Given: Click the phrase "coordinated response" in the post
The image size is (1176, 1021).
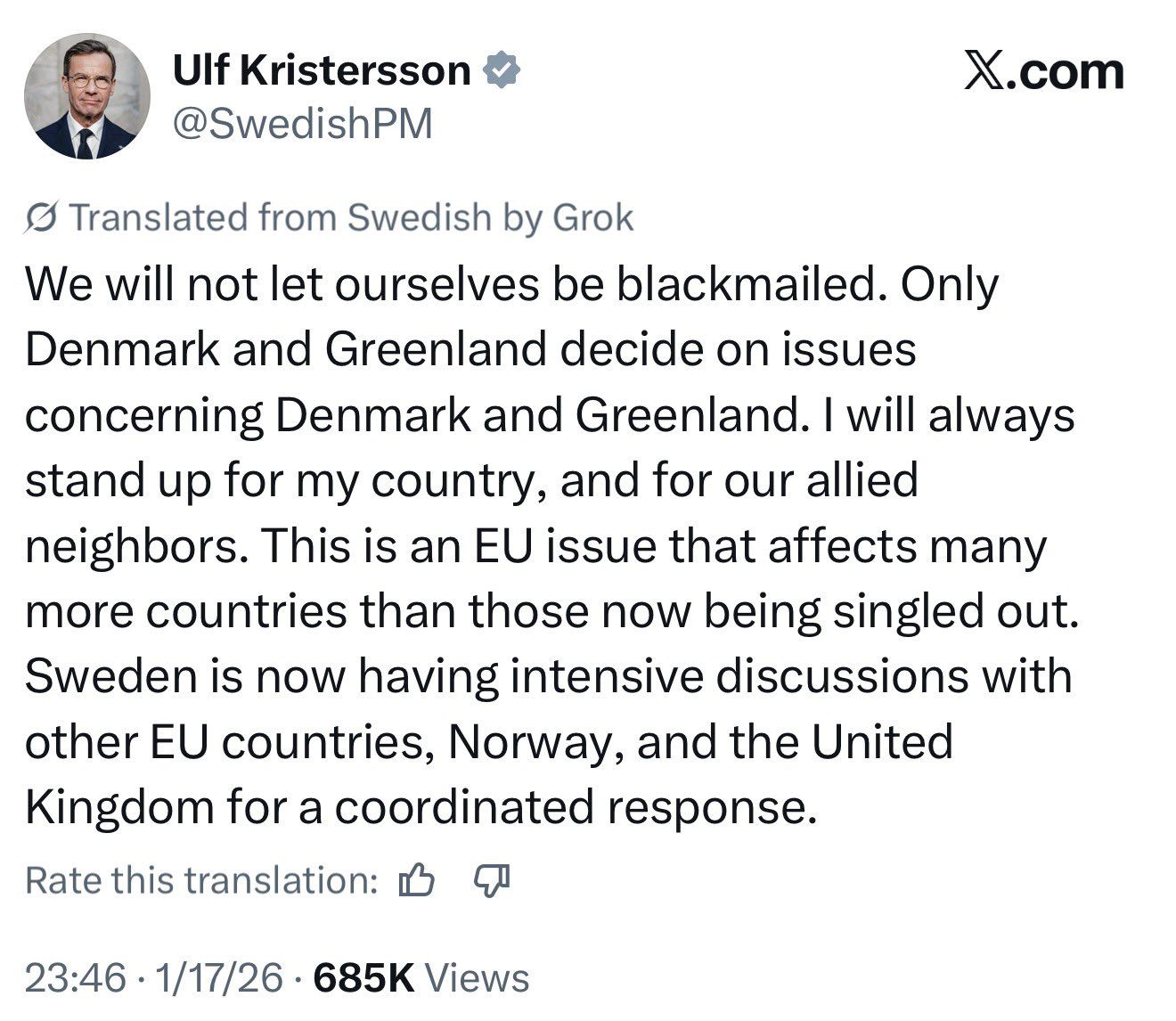Looking at the screenshot, I should (575, 807).
